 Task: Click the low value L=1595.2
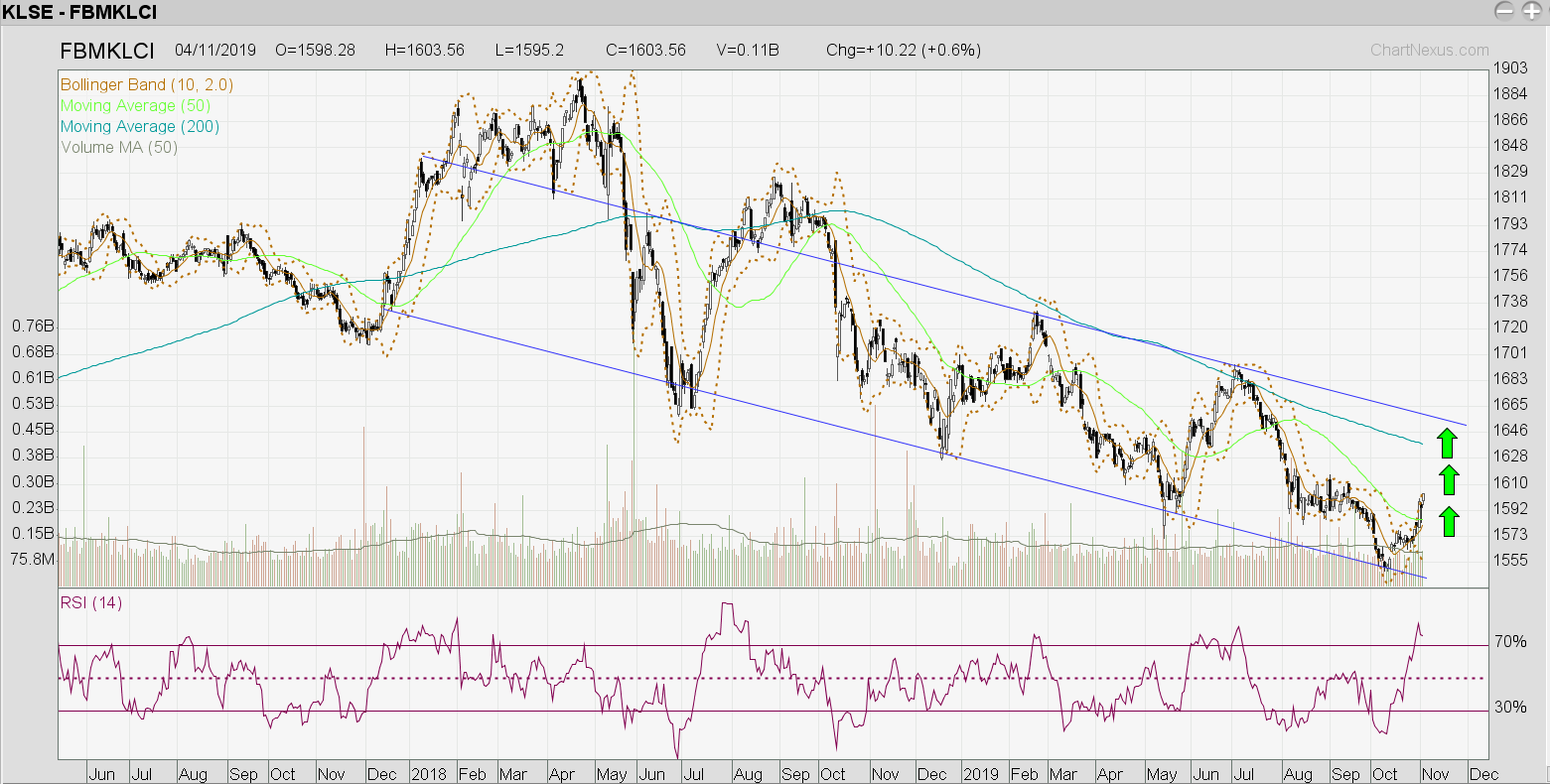coord(529,50)
